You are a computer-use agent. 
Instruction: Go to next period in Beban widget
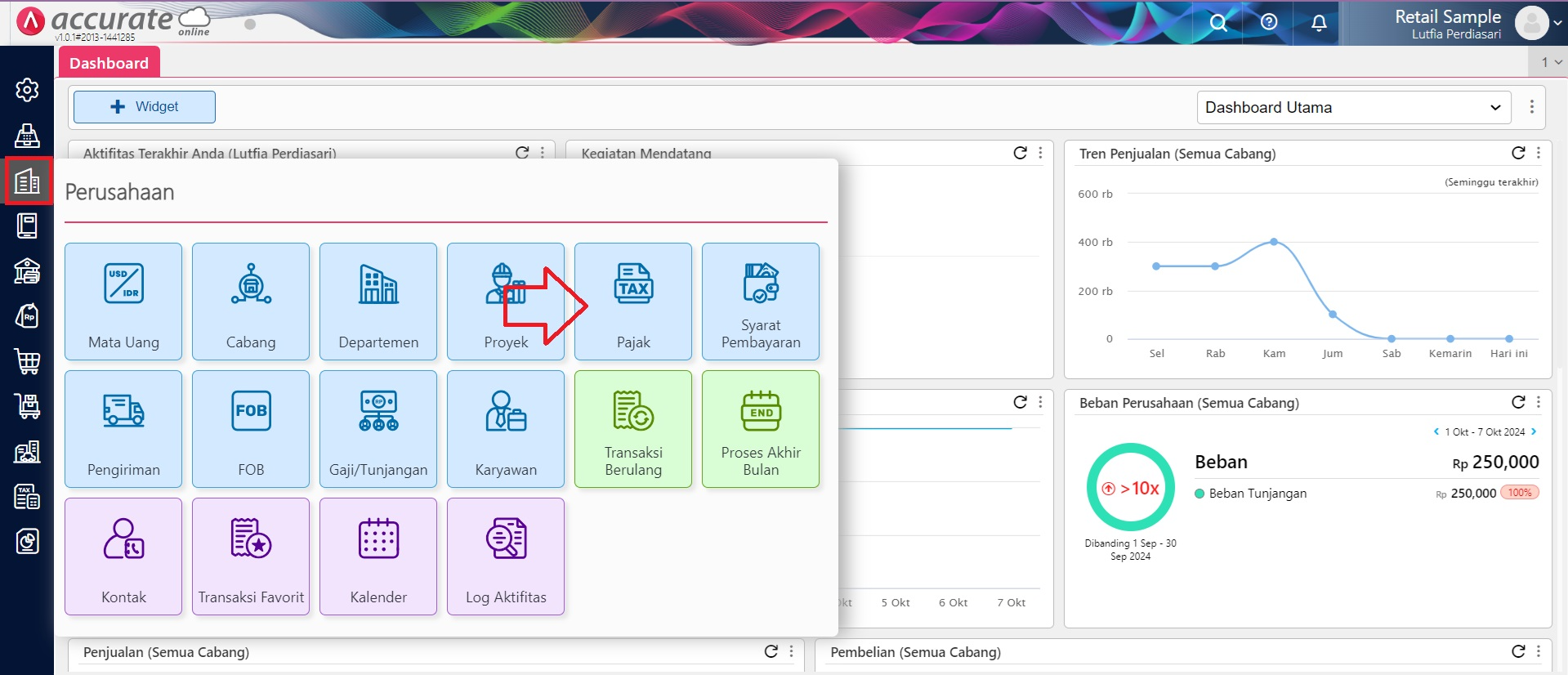point(1534,431)
